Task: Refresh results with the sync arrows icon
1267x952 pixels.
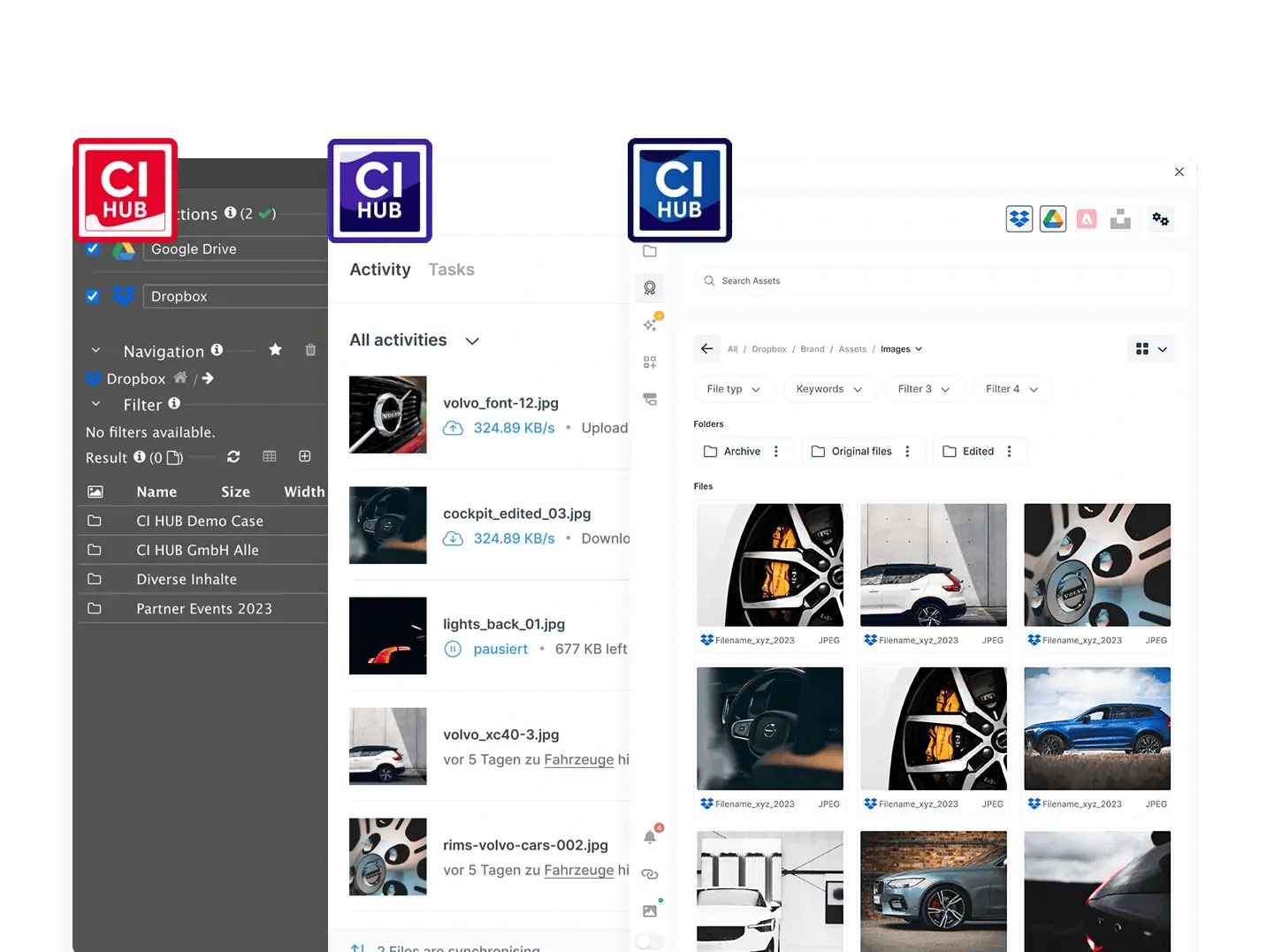Action: 233,456
